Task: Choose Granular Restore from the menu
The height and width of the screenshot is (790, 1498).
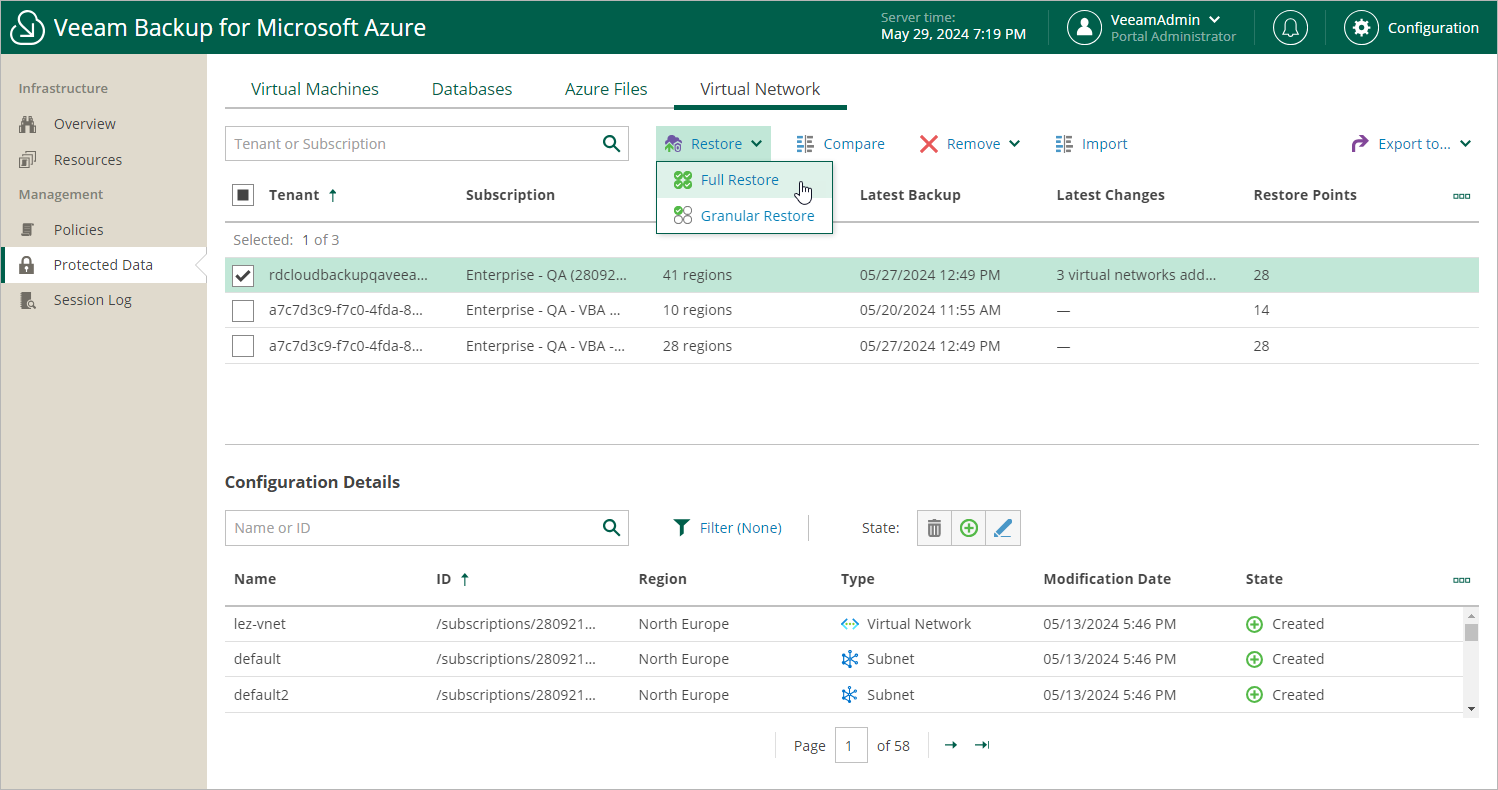Action: click(x=756, y=216)
